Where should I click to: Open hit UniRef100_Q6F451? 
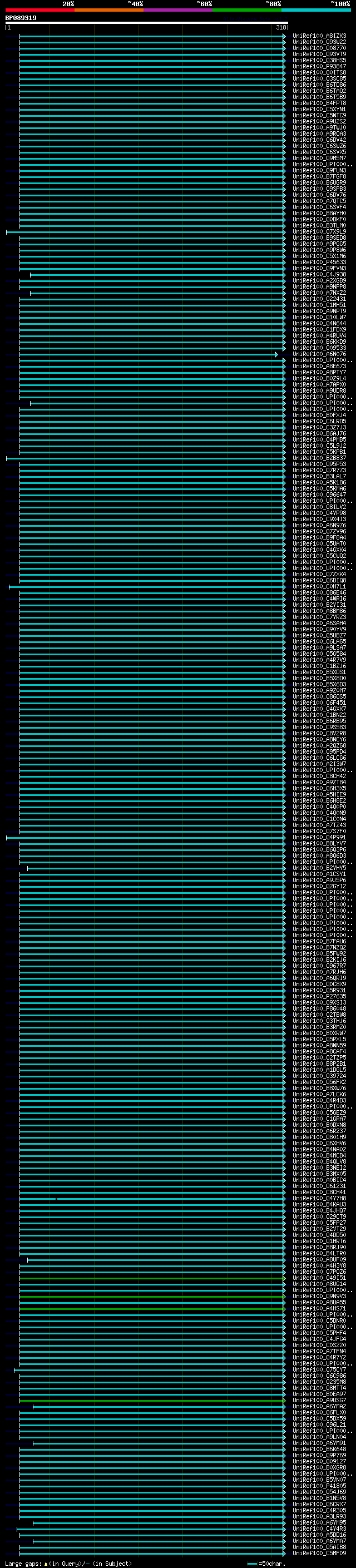(319, 703)
